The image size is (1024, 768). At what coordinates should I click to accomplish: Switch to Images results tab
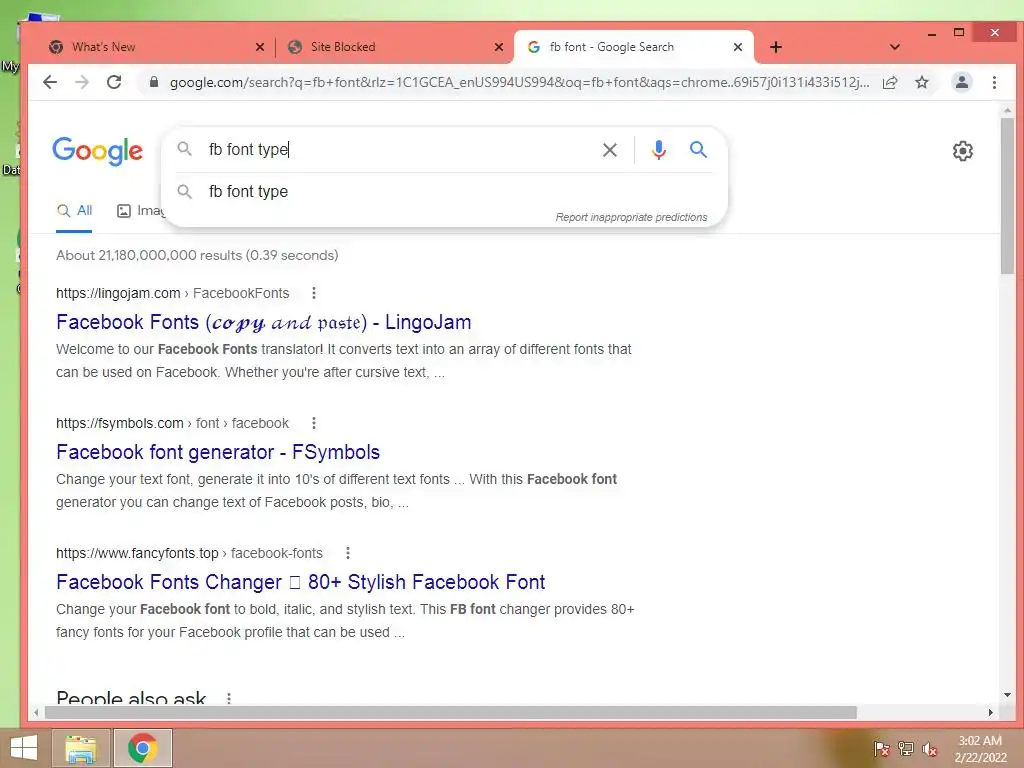[x=140, y=210]
